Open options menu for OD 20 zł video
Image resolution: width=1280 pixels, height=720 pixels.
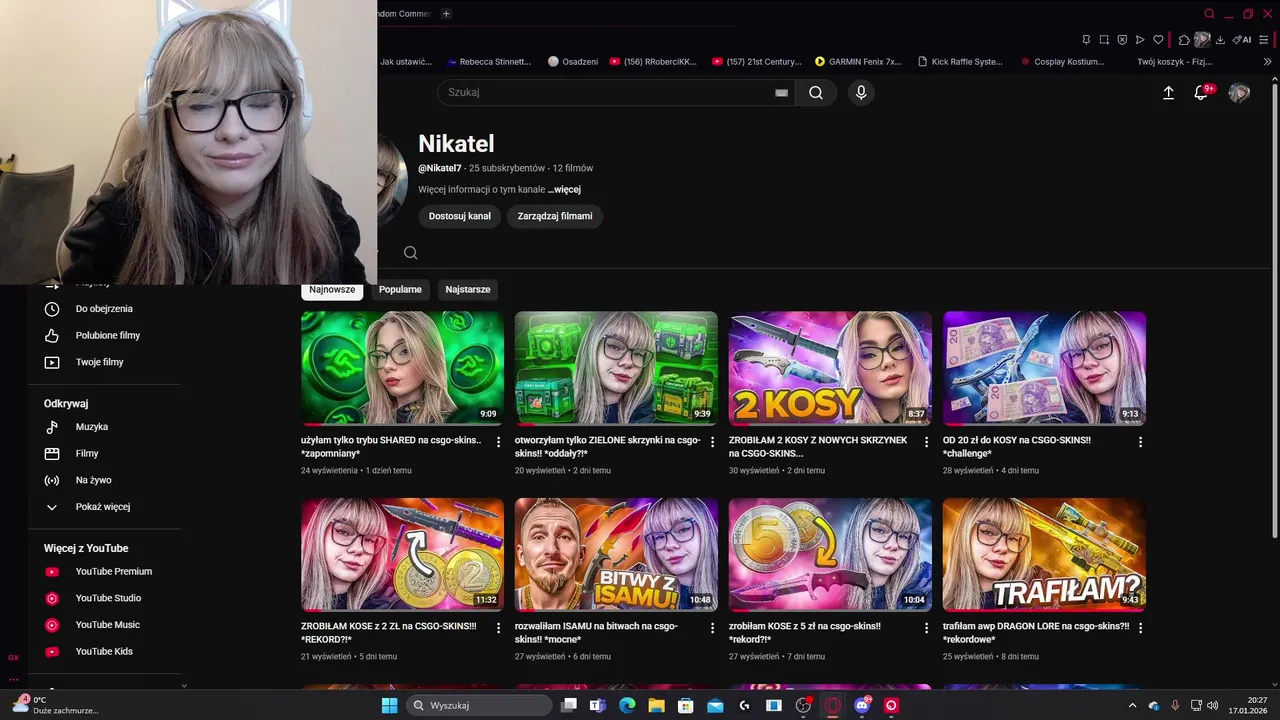click(1140, 442)
